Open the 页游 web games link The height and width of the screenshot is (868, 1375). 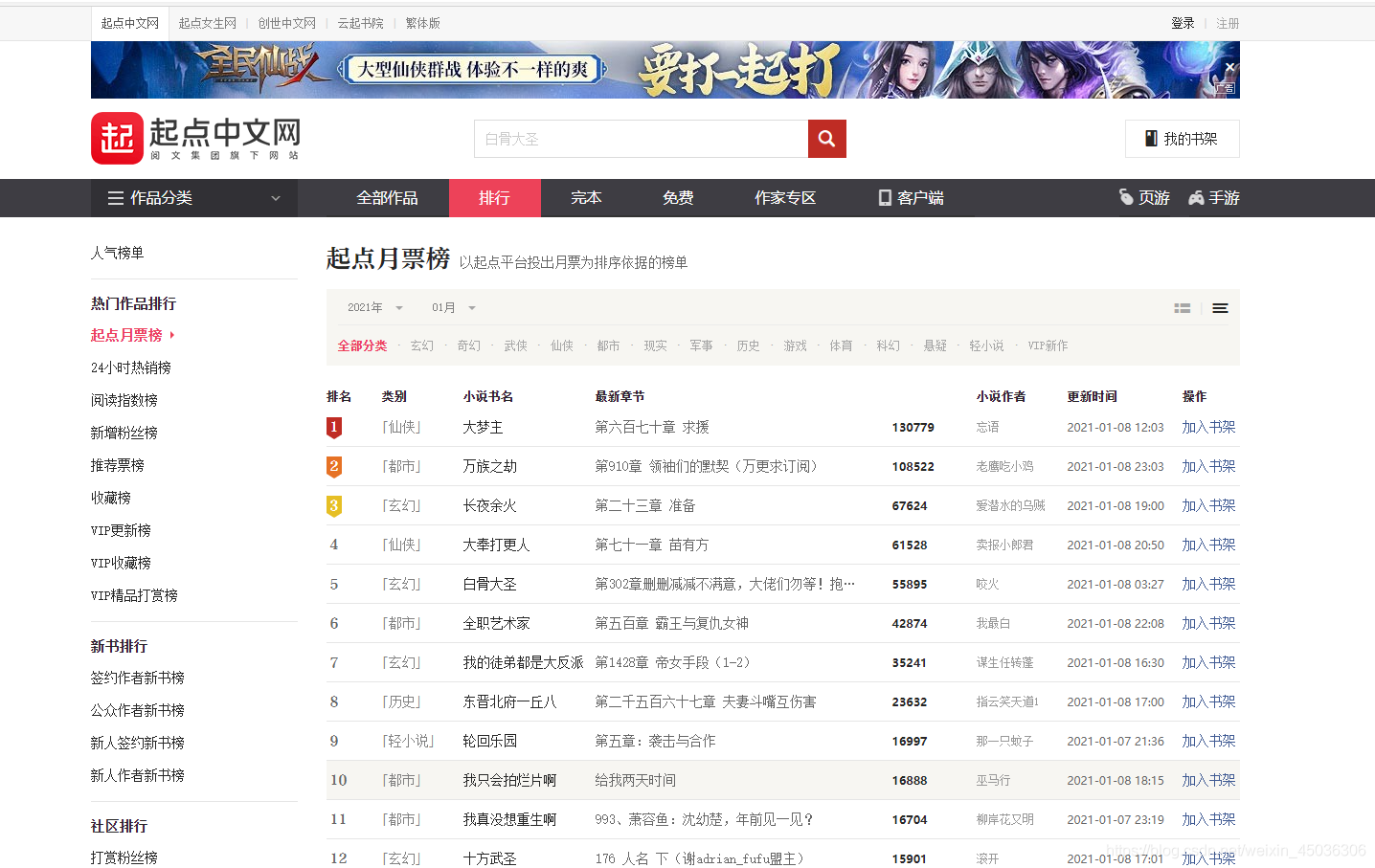click(x=1144, y=198)
